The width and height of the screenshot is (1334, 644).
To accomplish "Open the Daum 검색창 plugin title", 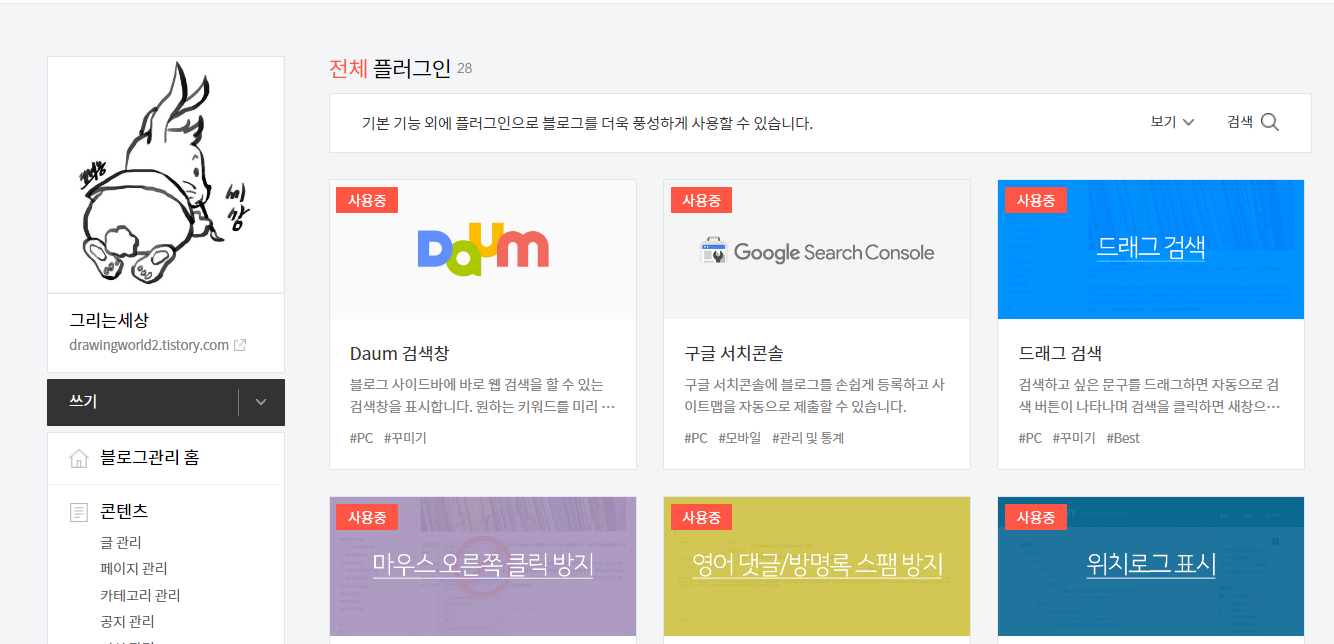I will (x=399, y=353).
